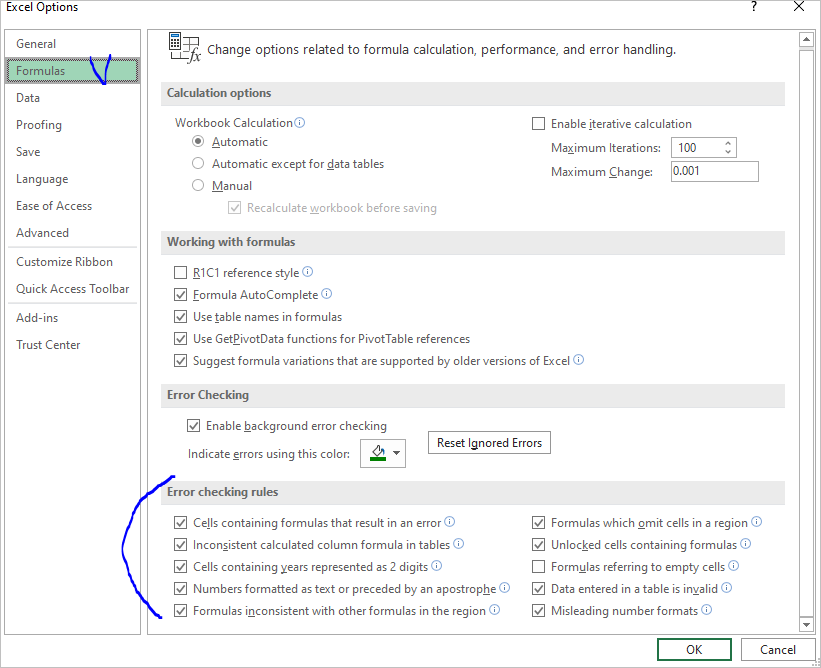Enable iterative calculation checkbox
This screenshot has height=668, width=821.
[538, 124]
